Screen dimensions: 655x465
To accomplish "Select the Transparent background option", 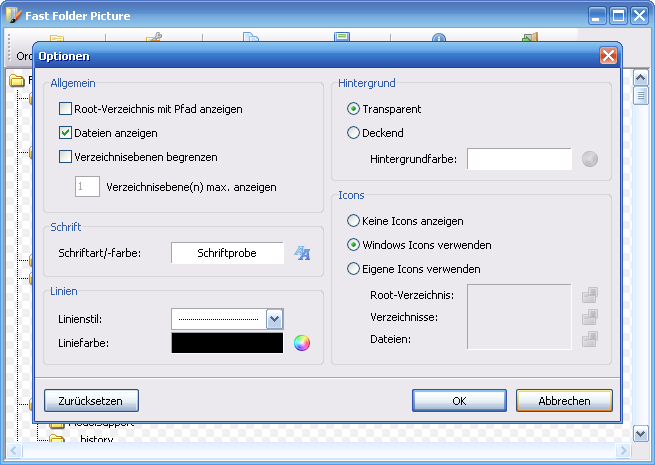I will click(353, 109).
